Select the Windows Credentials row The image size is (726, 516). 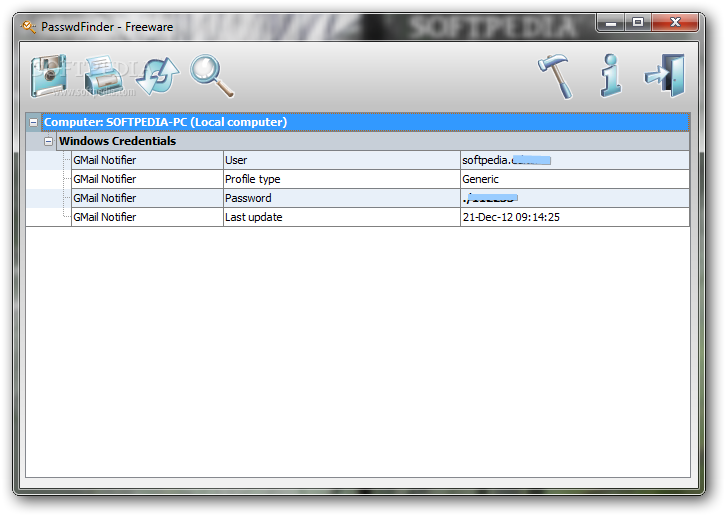[373, 141]
